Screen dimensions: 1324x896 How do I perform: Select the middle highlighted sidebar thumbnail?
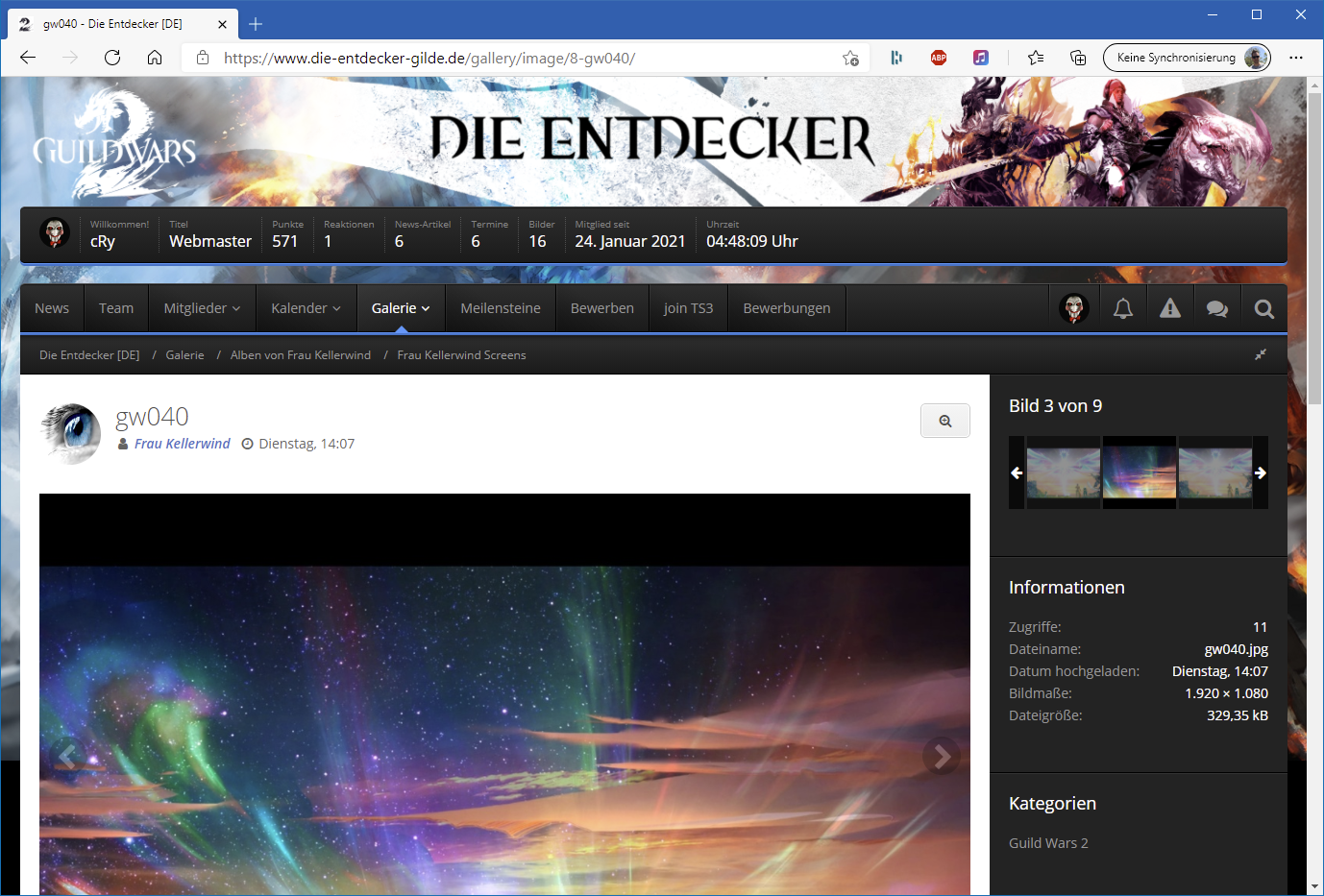tap(1140, 472)
